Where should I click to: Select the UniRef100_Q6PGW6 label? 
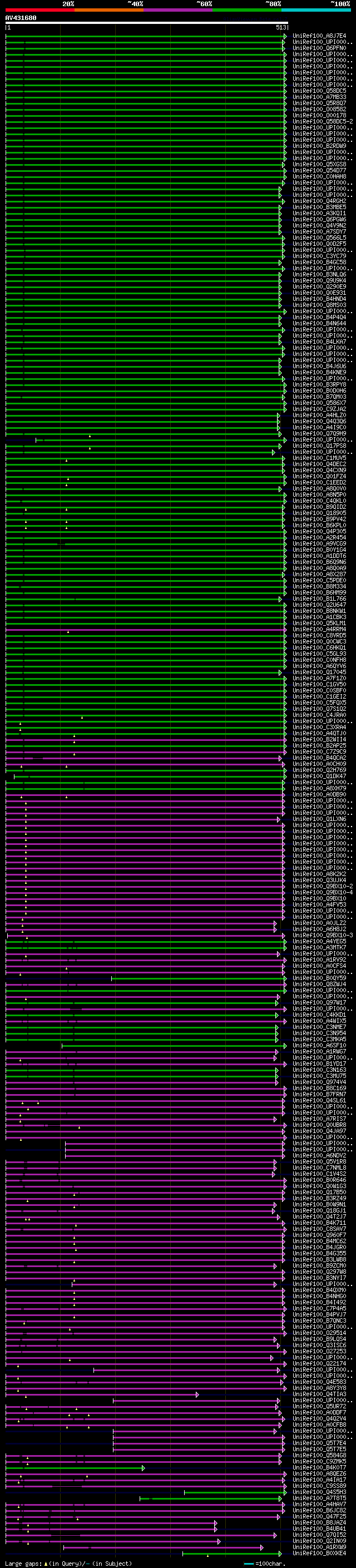(319, 219)
